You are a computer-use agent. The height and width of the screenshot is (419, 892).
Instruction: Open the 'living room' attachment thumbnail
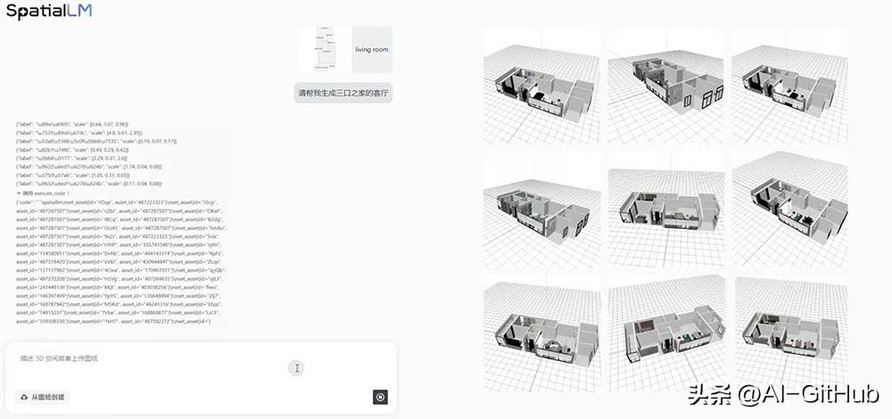tap(372, 49)
